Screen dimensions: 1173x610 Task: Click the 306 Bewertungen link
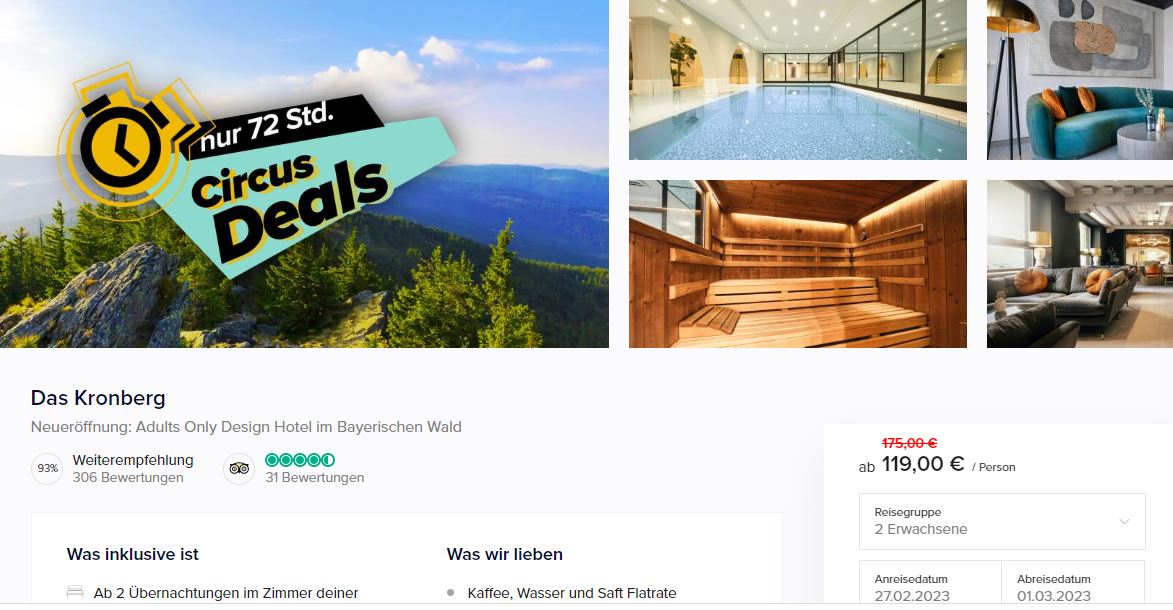point(128,478)
